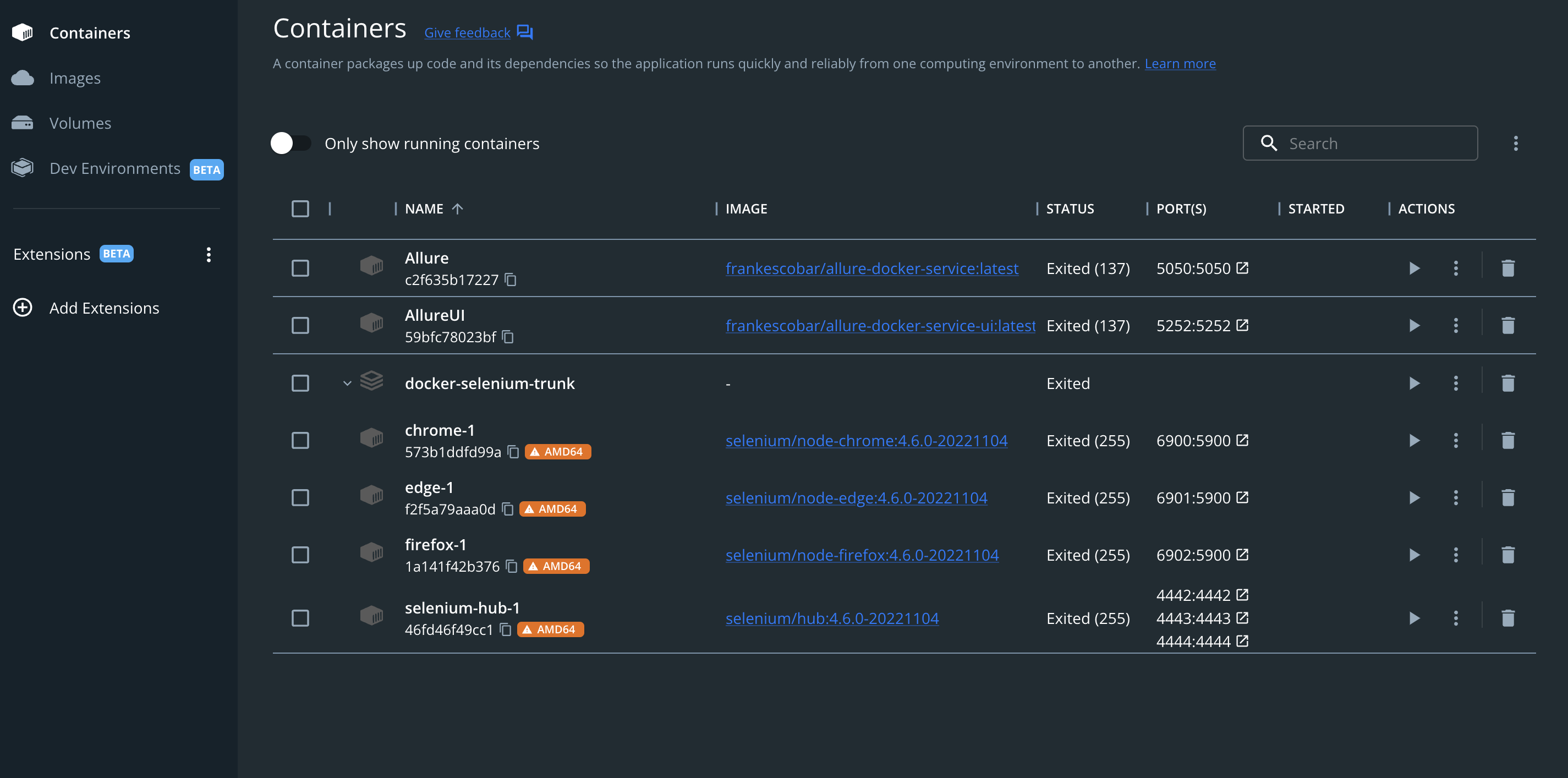Open the Extensions options menu
1568x778 pixels.
tap(208, 254)
